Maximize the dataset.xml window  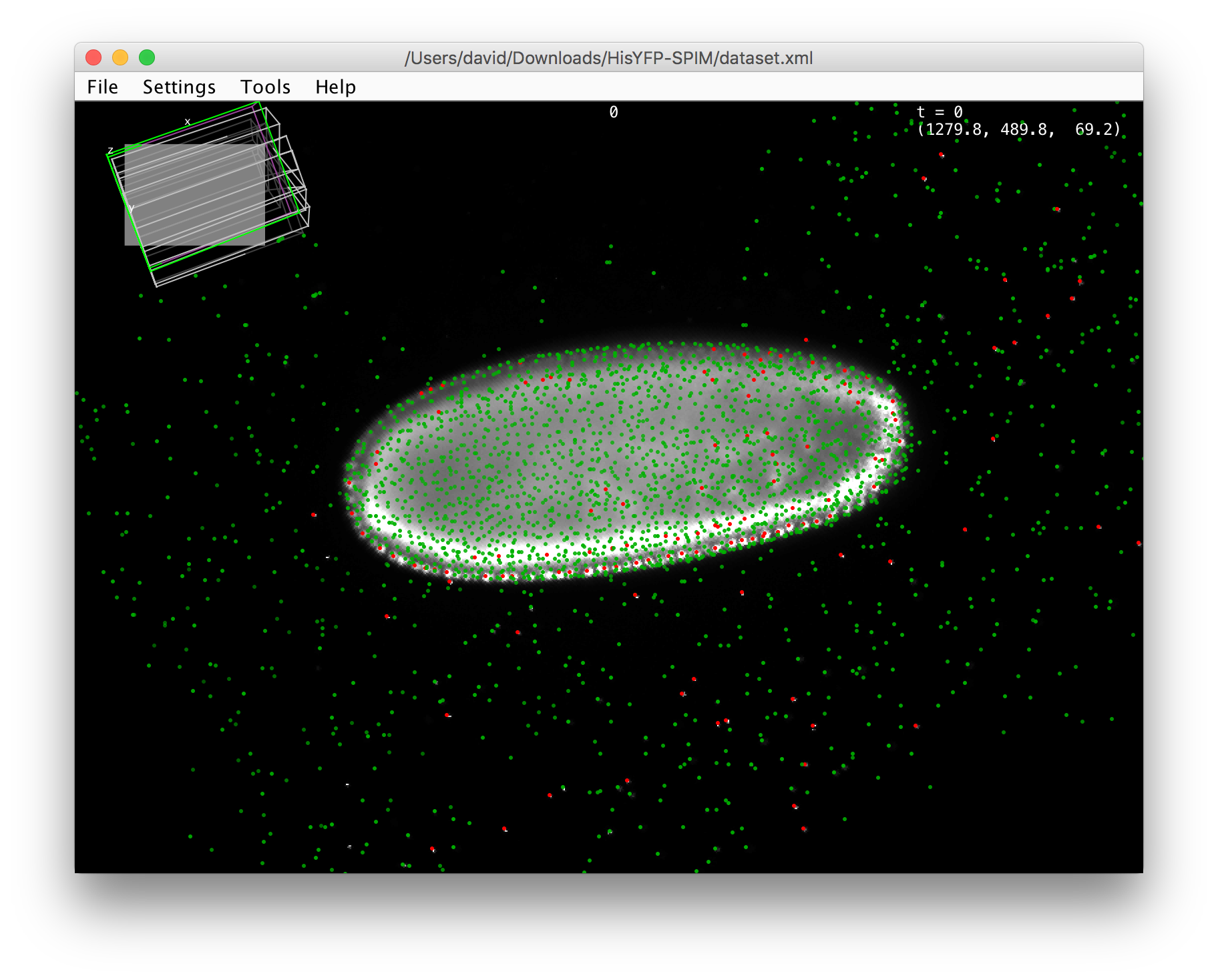147,57
